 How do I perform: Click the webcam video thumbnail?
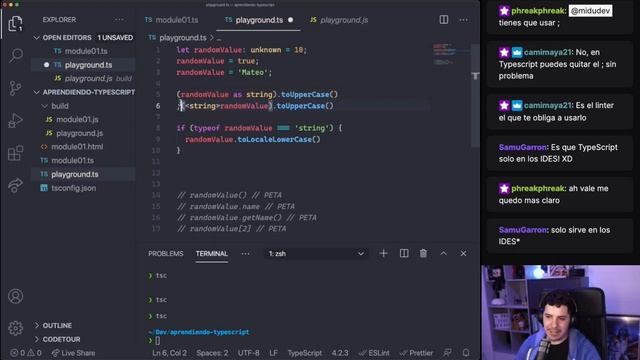pos(560,313)
